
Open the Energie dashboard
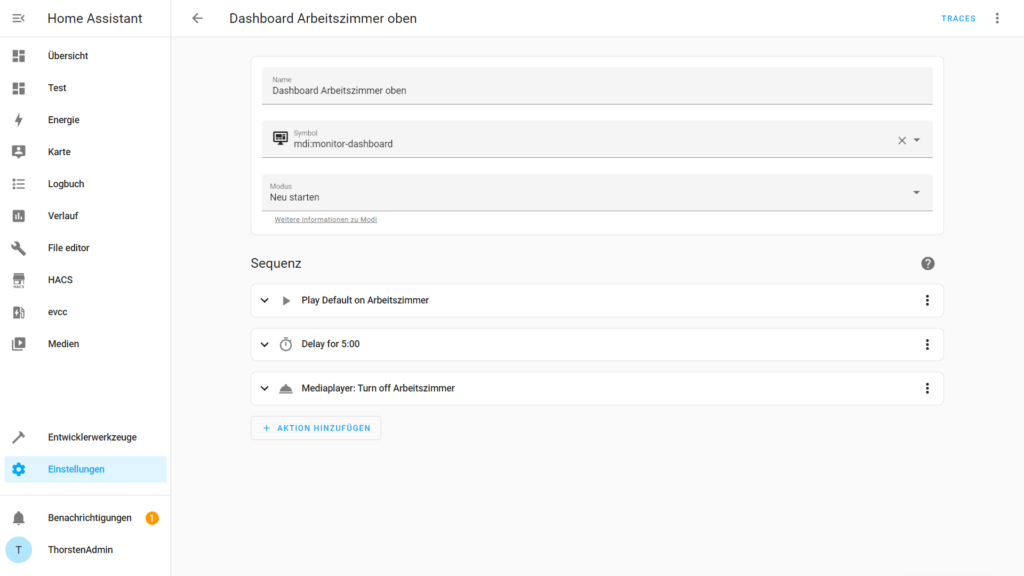click(x=63, y=120)
